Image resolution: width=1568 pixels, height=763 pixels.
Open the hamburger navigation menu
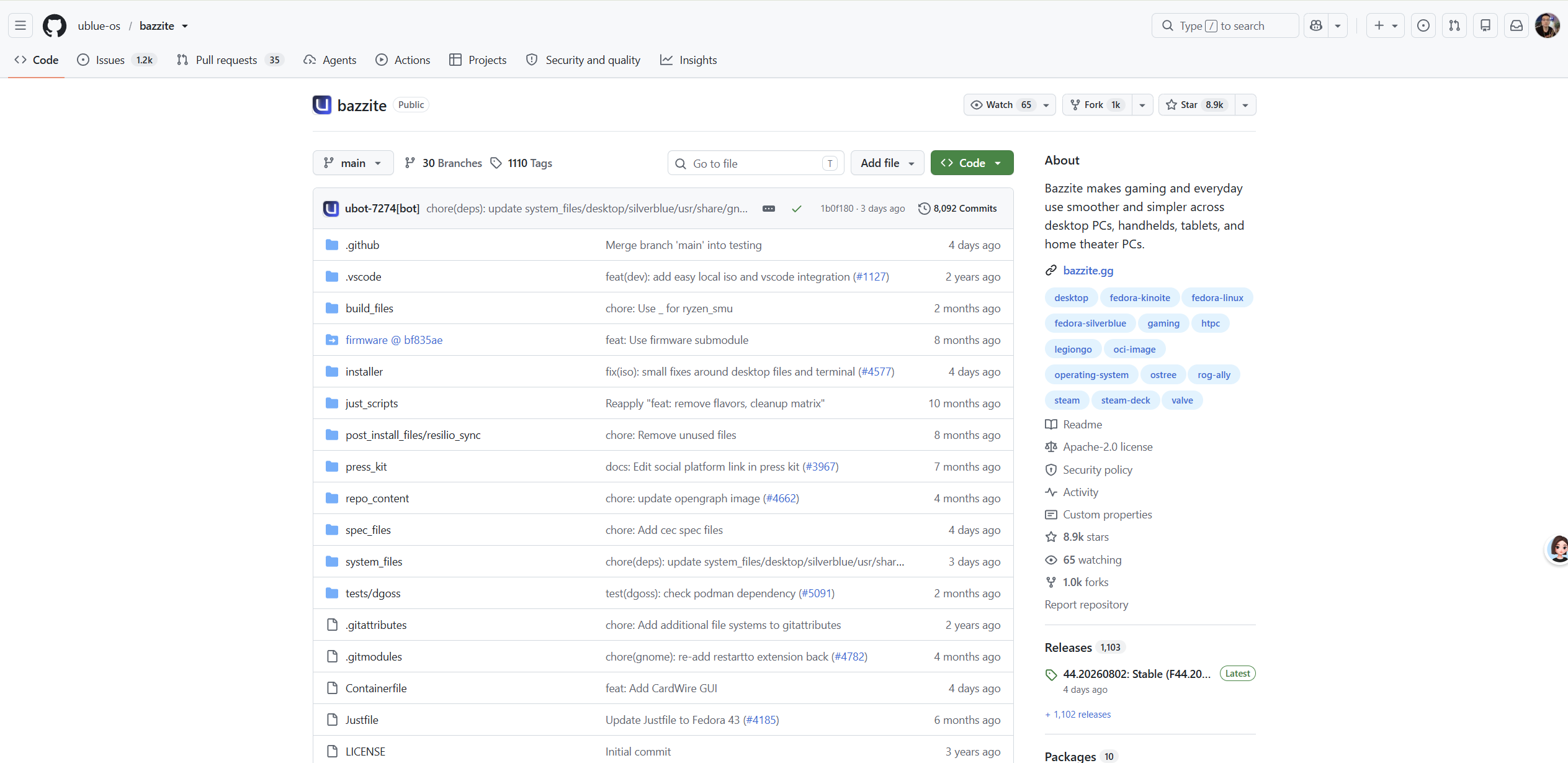(x=20, y=25)
